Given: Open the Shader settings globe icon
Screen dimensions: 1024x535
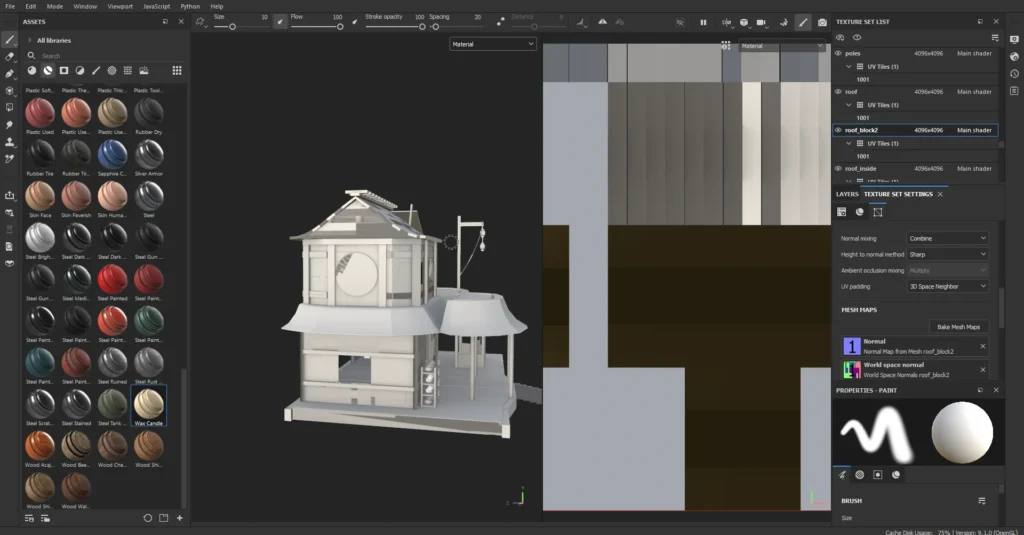Looking at the screenshot, I should (1014, 57).
